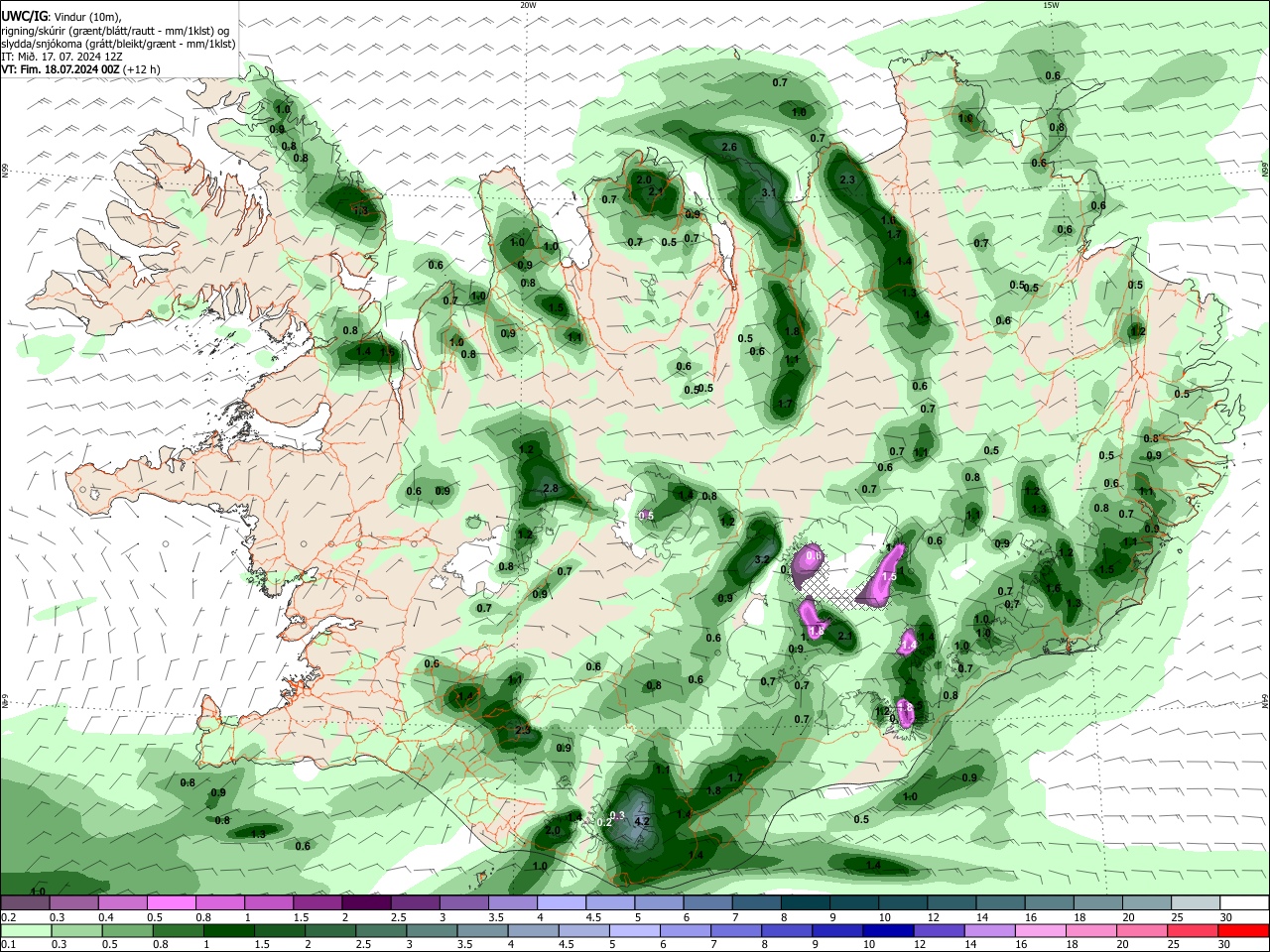Click the 3.1 precipitation value in the north
Image resolution: width=1270 pixels, height=952 pixels.
point(768,192)
